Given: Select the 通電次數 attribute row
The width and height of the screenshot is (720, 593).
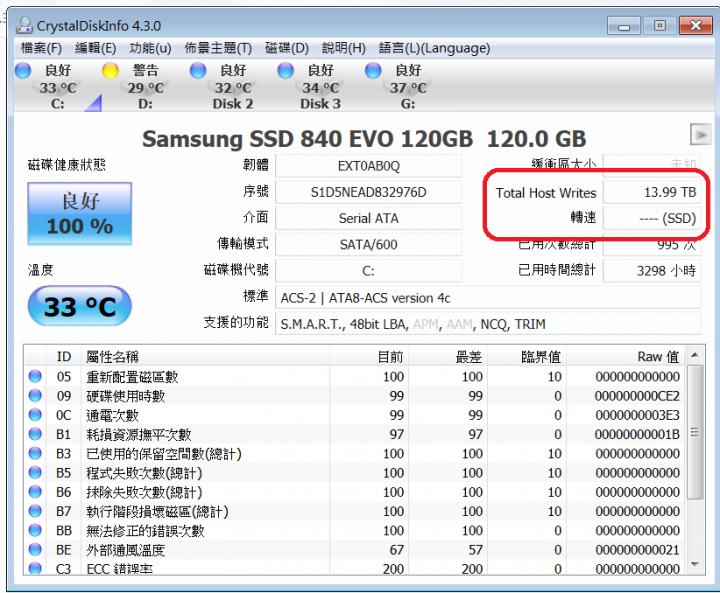Looking at the screenshot, I should click(x=354, y=415).
